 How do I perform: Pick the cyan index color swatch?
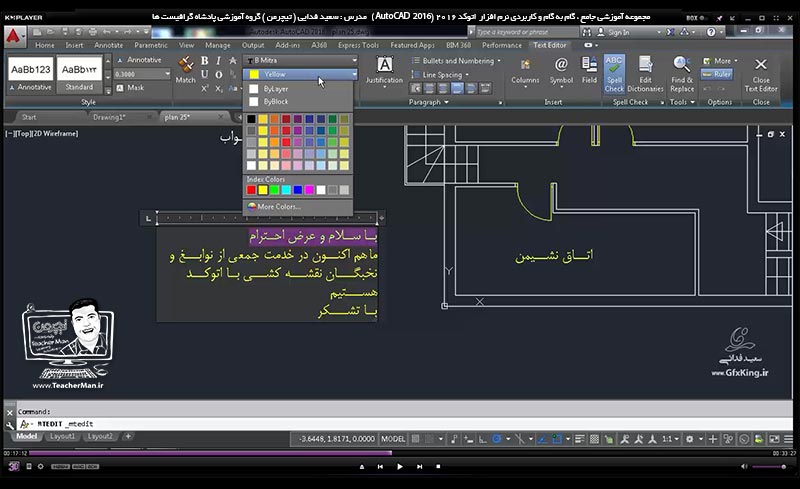click(286, 190)
